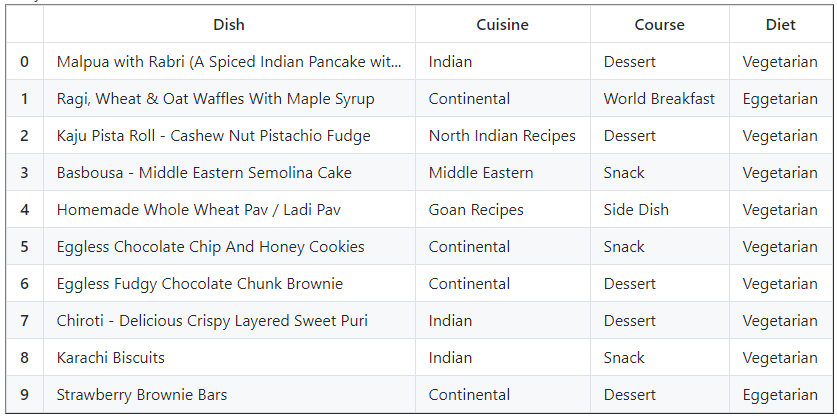The height and width of the screenshot is (419, 837).
Task: Click the Course column header
Action: coord(659,24)
